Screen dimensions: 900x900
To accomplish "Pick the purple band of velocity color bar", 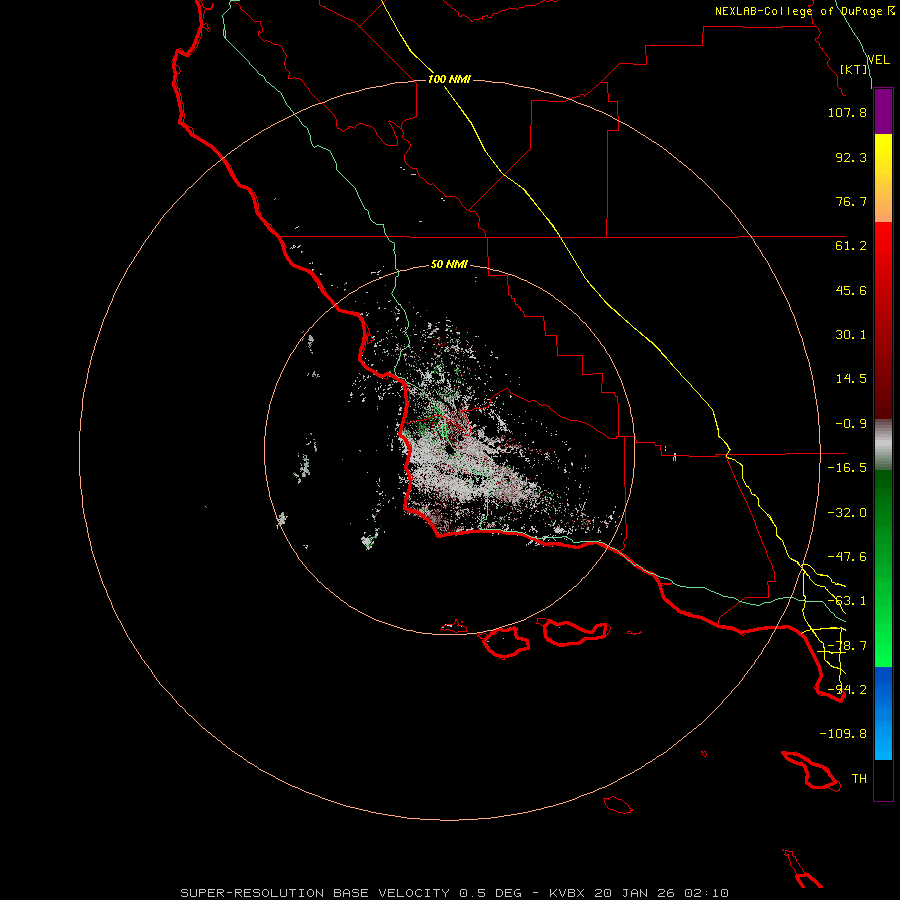I will tap(883, 111).
